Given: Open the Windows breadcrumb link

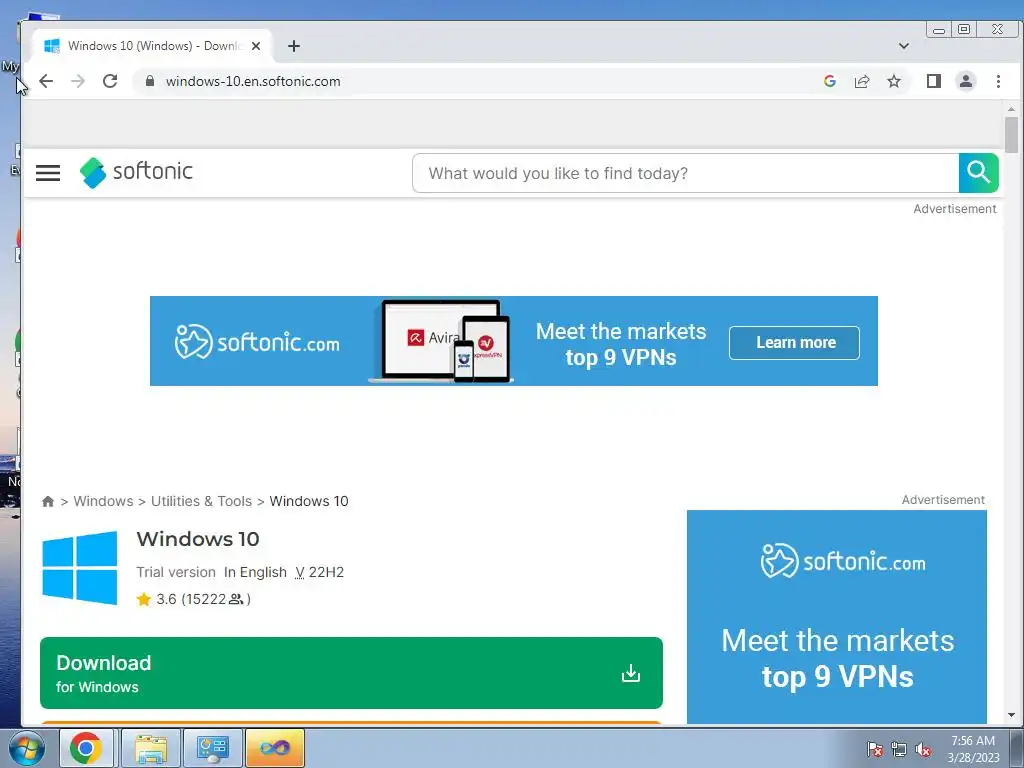Looking at the screenshot, I should pyautogui.click(x=103, y=501).
